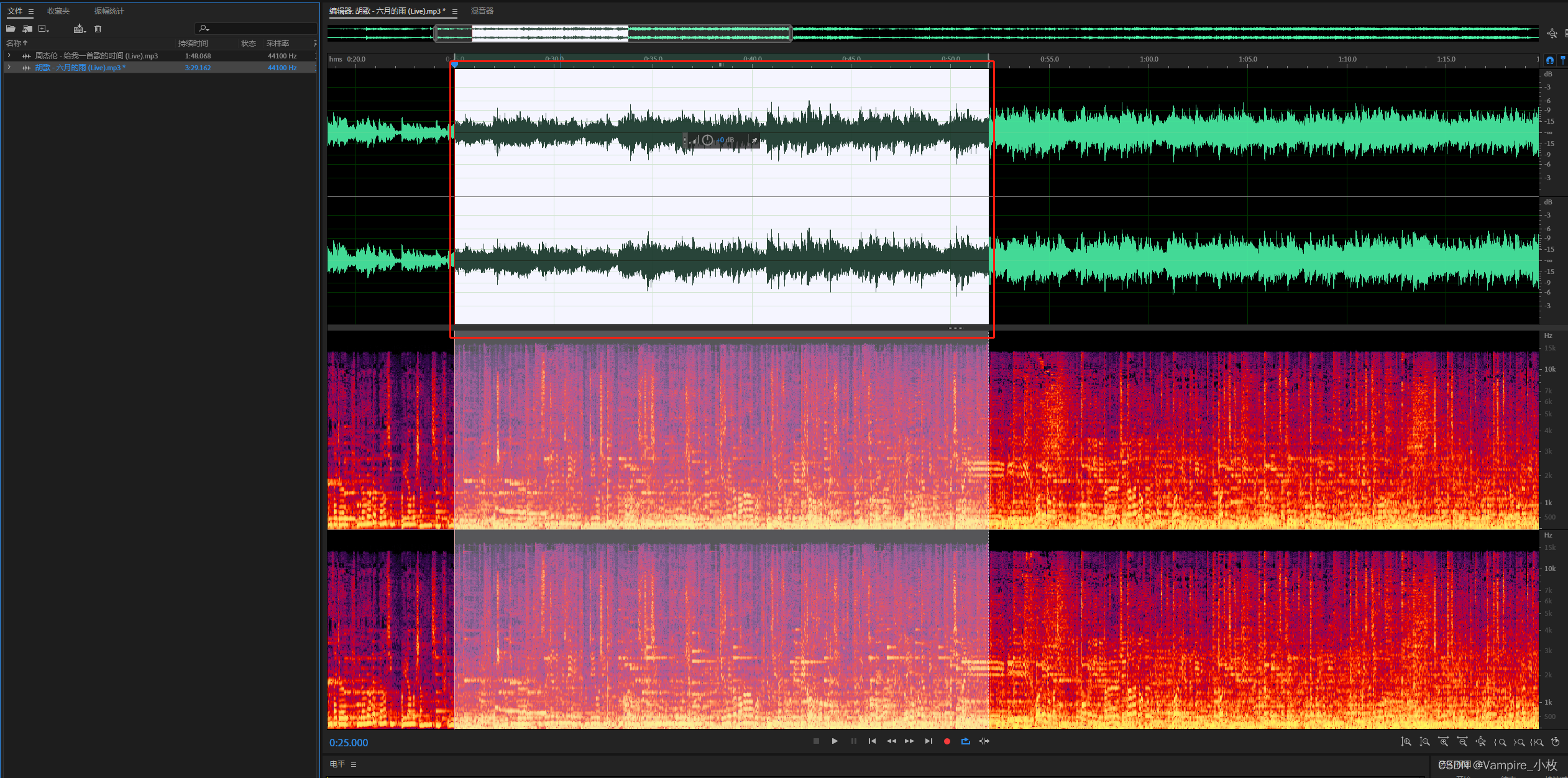Zoom in amplitude icon
The image size is (1568, 778).
pyautogui.click(x=1406, y=742)
